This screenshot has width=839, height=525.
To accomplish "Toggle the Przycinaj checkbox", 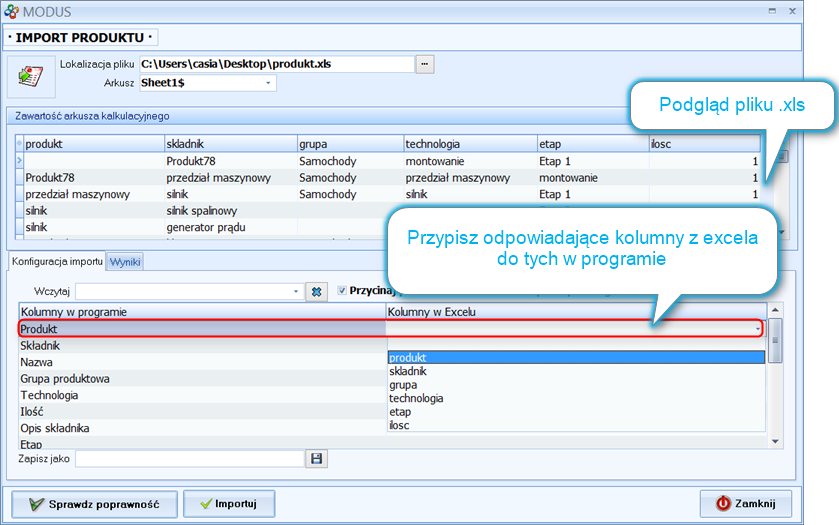I will click(342, 290).
